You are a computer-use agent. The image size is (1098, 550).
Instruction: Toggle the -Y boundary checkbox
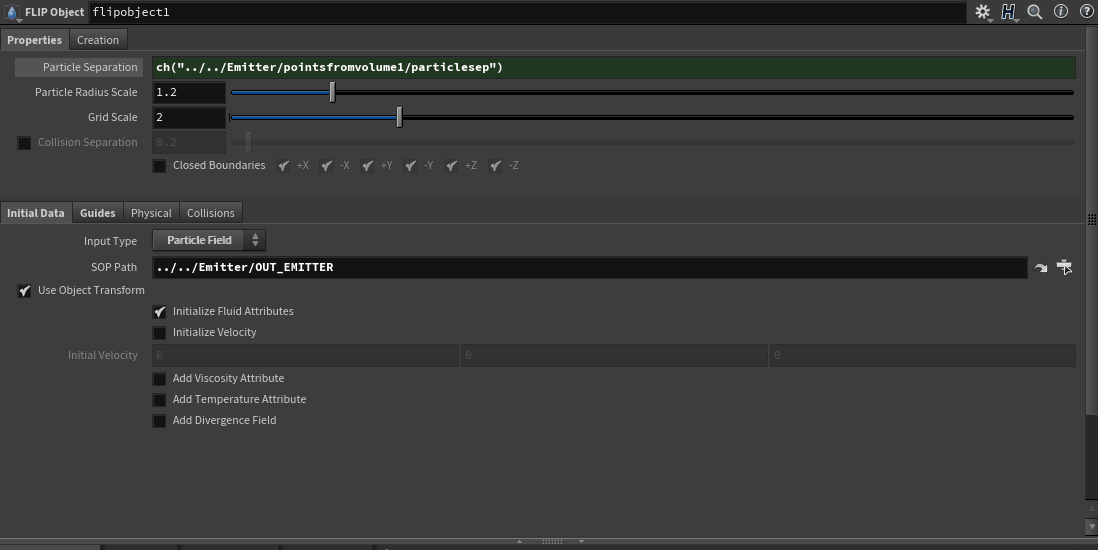click(x=411, y=166)
